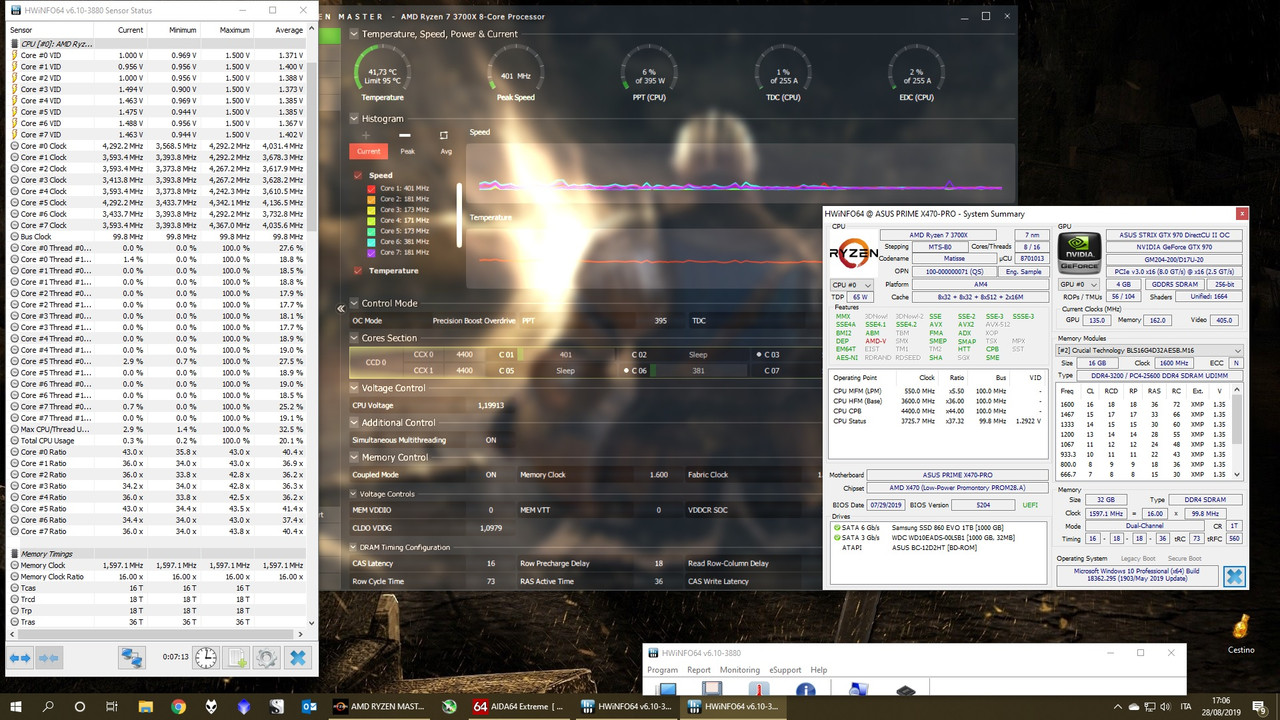Open the memory module selection dropdown
This screenshot has width=1280, height=720.
(x=1150, y=351)
